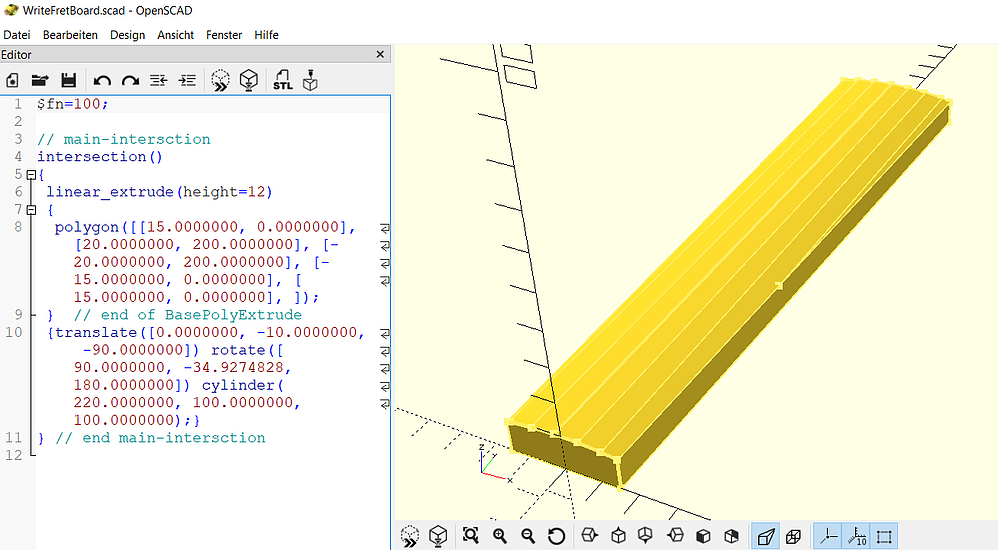This screenshot has width=998, height=550.
Task: Switch to Orthogonal projection view
Action: (x=793, y=536)
